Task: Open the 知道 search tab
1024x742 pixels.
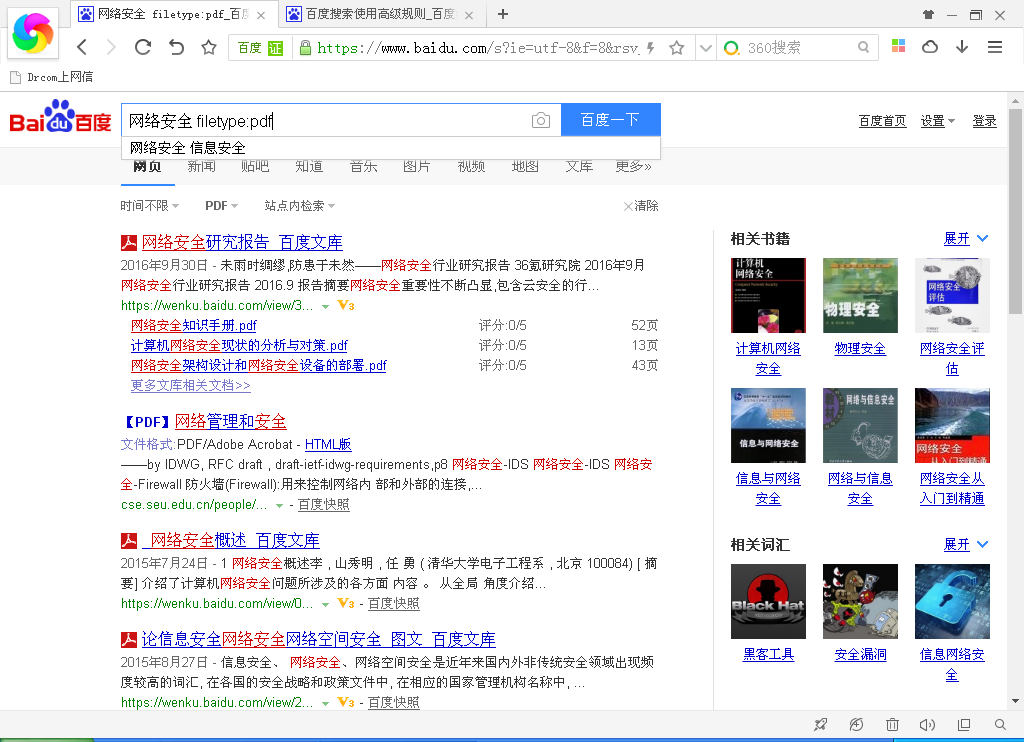Action: tap(309, 167)
